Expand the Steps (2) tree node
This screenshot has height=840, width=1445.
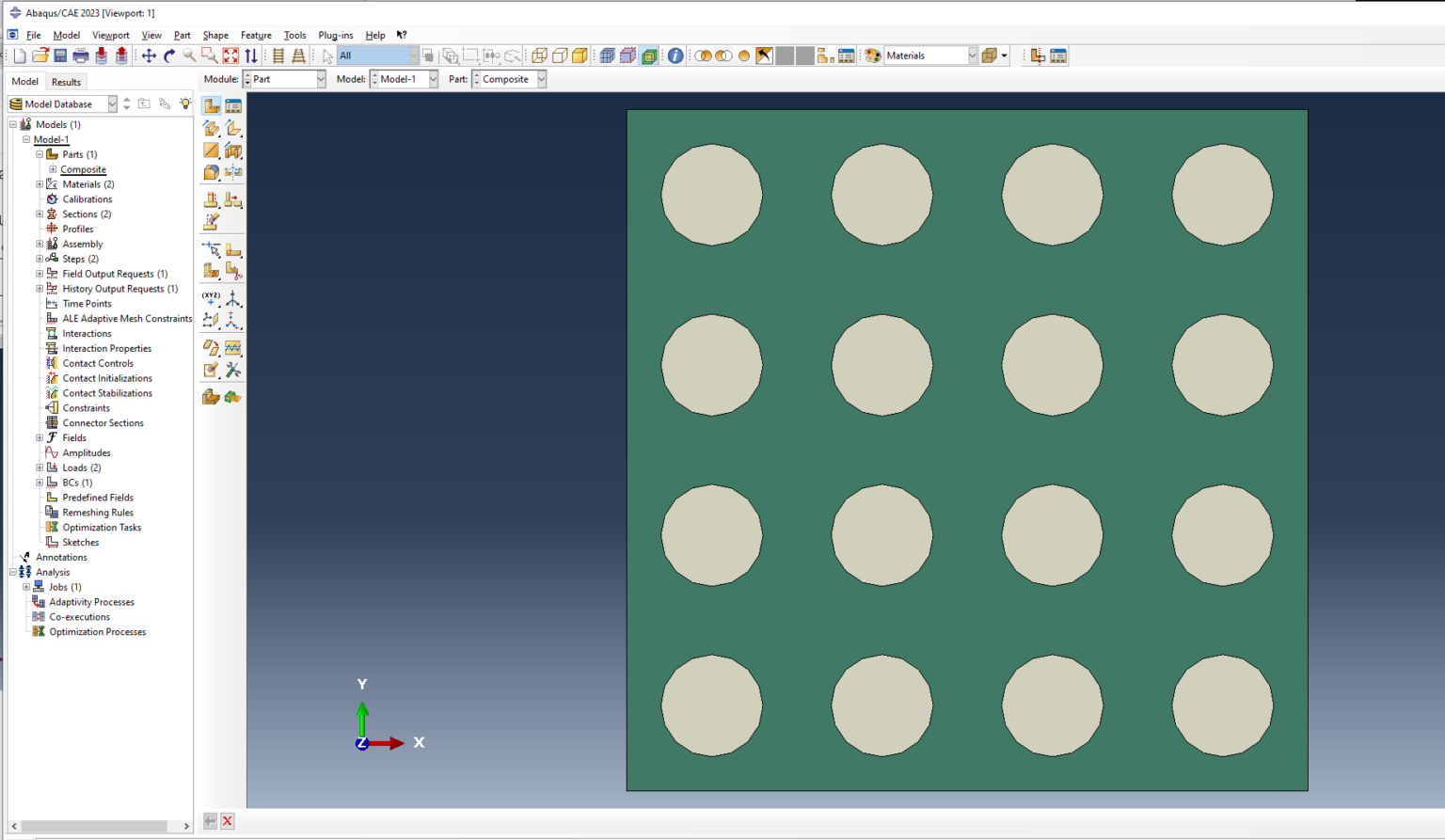40,259
